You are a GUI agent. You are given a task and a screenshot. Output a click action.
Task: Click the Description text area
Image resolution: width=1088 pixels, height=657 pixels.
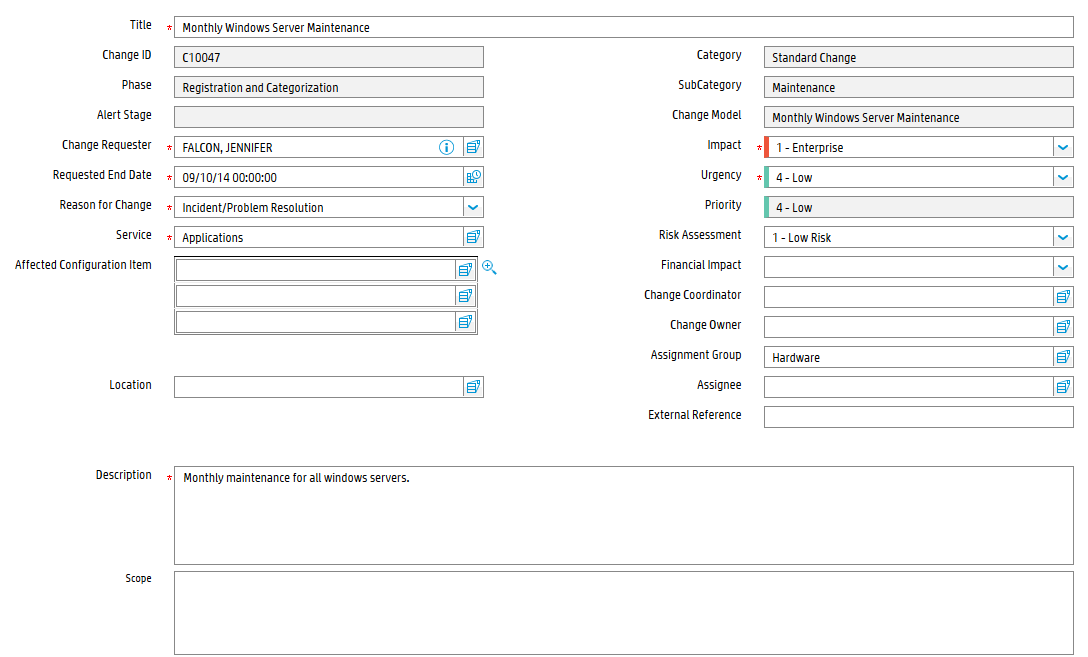(x=623, y=515)
